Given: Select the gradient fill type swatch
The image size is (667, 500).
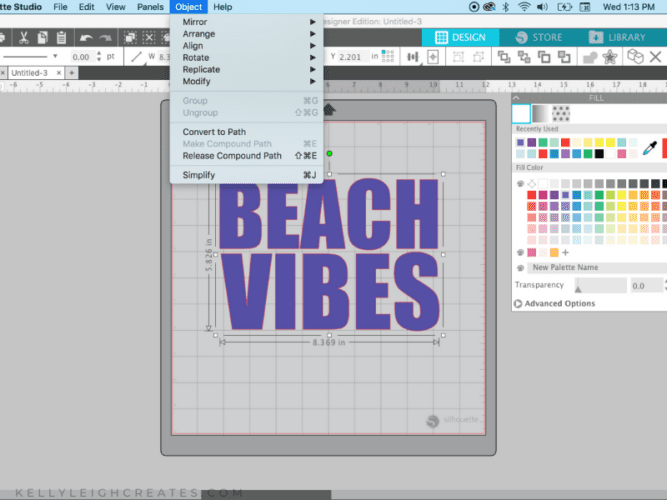Looking at the screenshot, I should (x=541, y=114).
